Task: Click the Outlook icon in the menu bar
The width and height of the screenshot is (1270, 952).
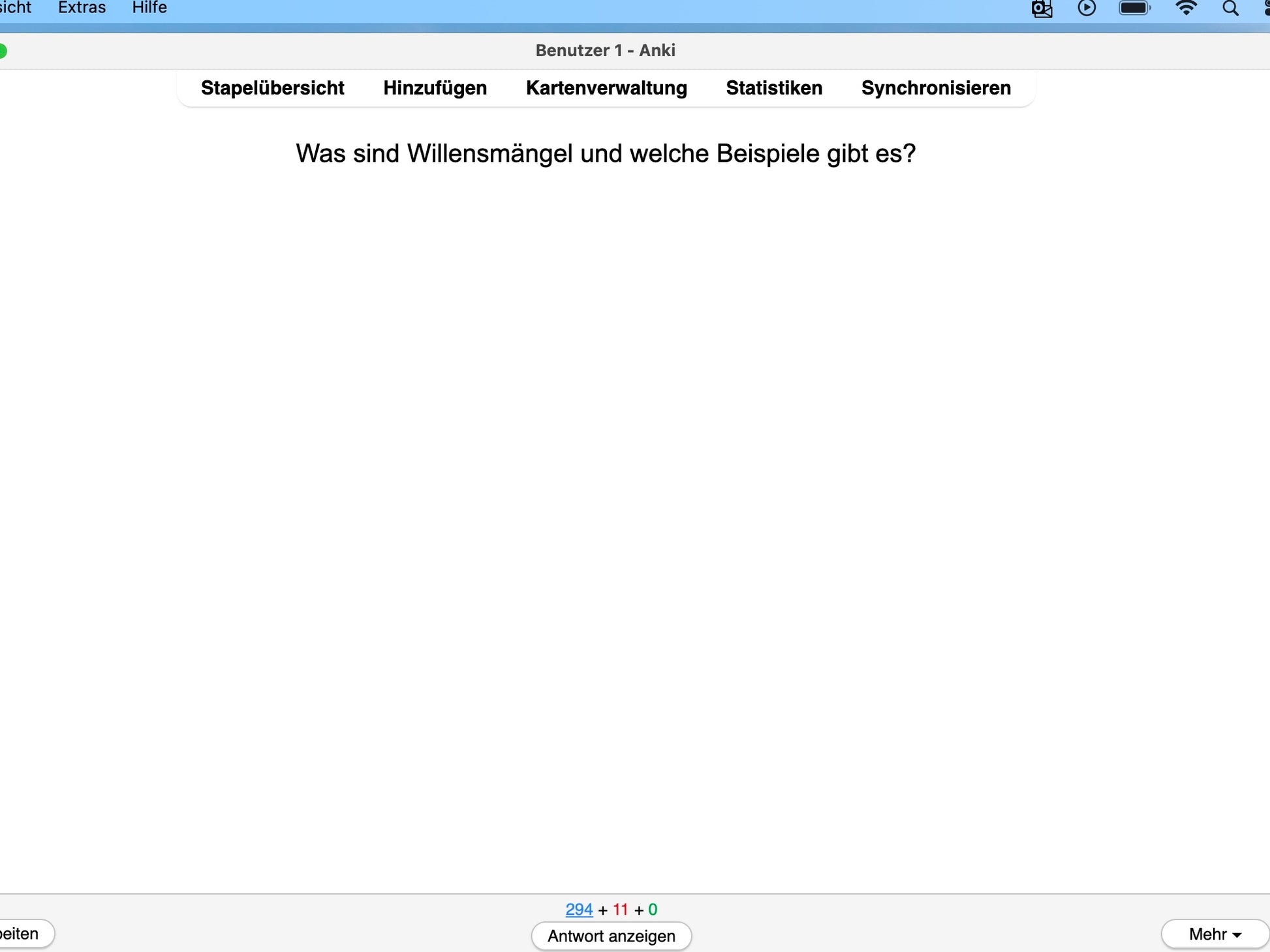Action: [x=1042, y=8]
